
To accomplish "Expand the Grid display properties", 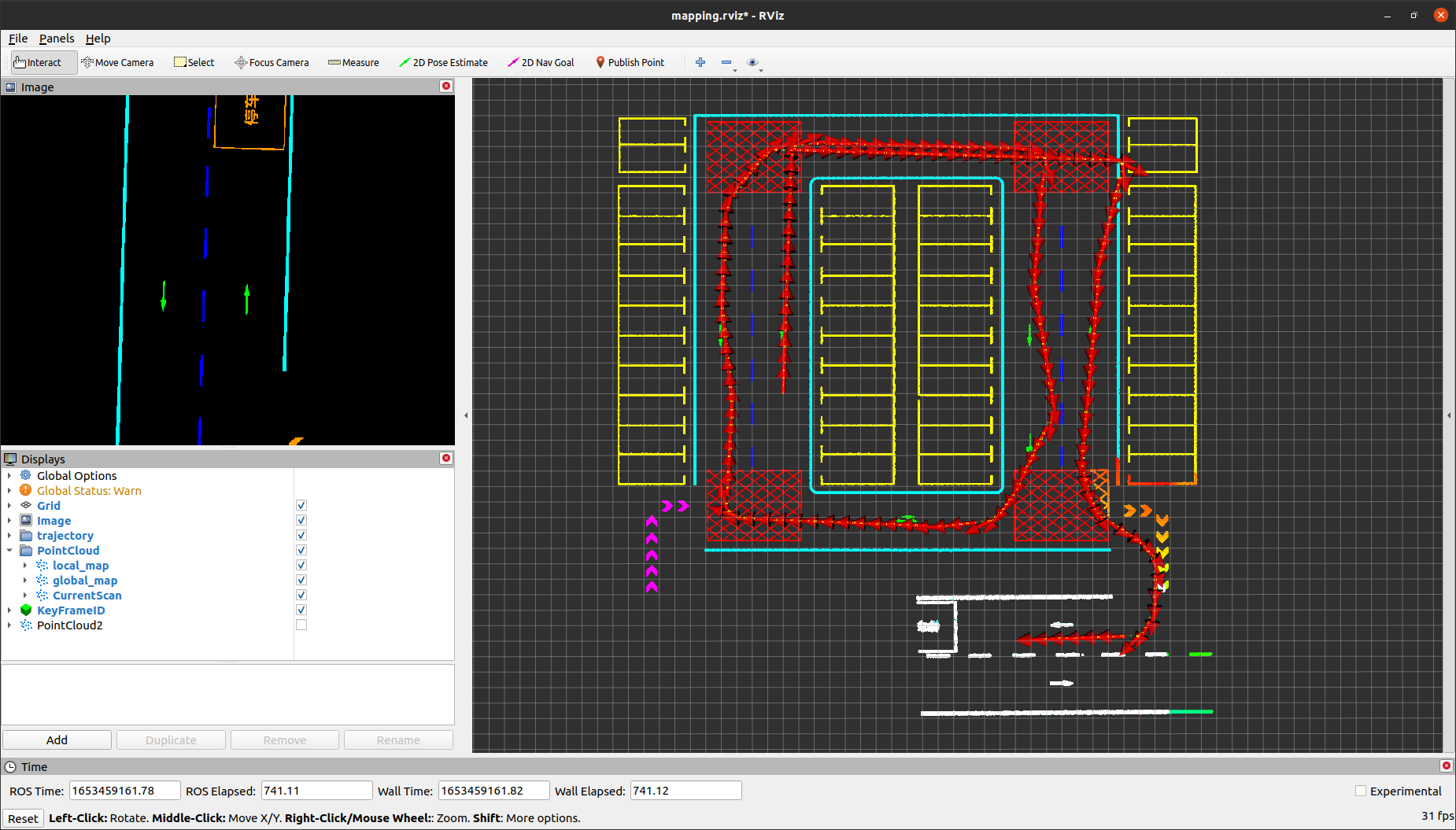I will [x=9, y=505].
